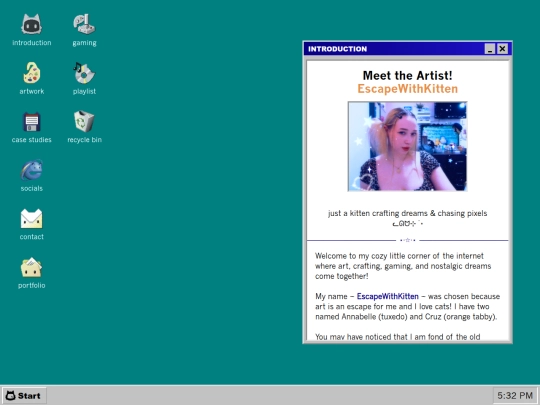Open the introduction cat icon
Image resolution: width=540 pixels, height=405 pixels.
[32, 24]
